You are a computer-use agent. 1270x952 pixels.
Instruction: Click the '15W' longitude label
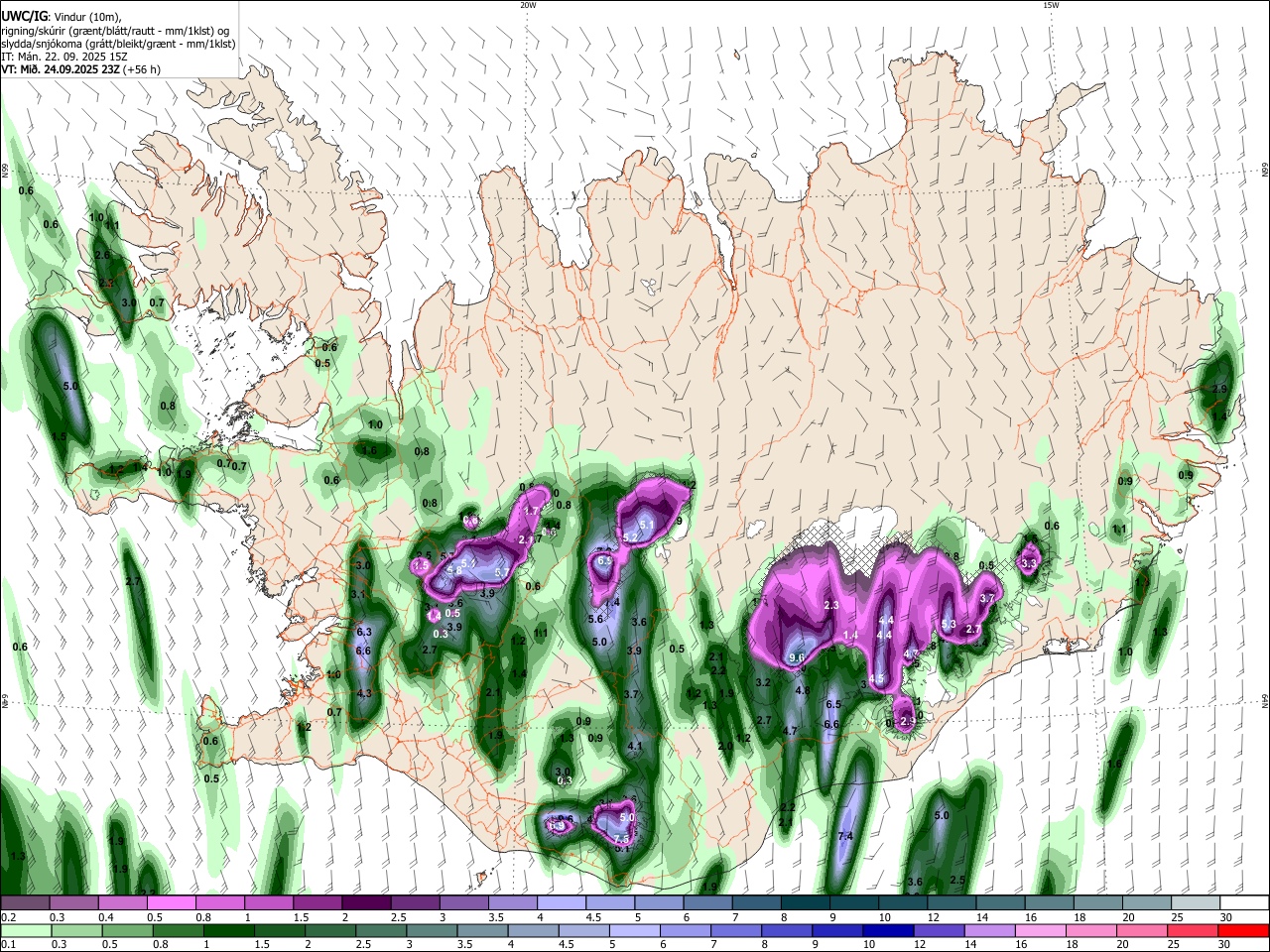click(x=1051, y=5)
